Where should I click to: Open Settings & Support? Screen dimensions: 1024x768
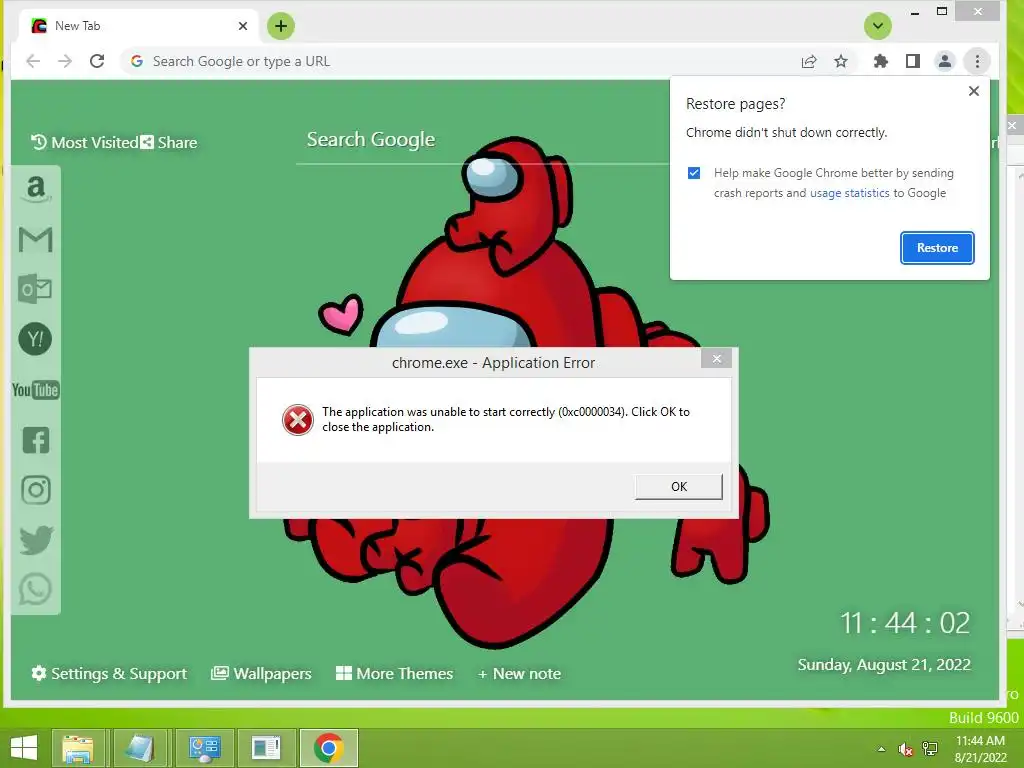[x=109, y=673]
